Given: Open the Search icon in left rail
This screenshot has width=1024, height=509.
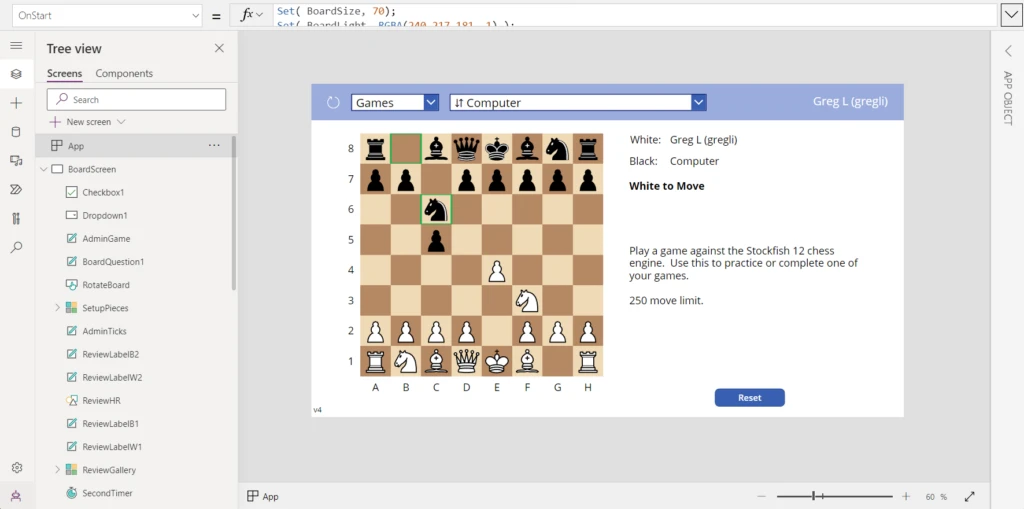Looking at the screenshot, I should coord(16,247).
